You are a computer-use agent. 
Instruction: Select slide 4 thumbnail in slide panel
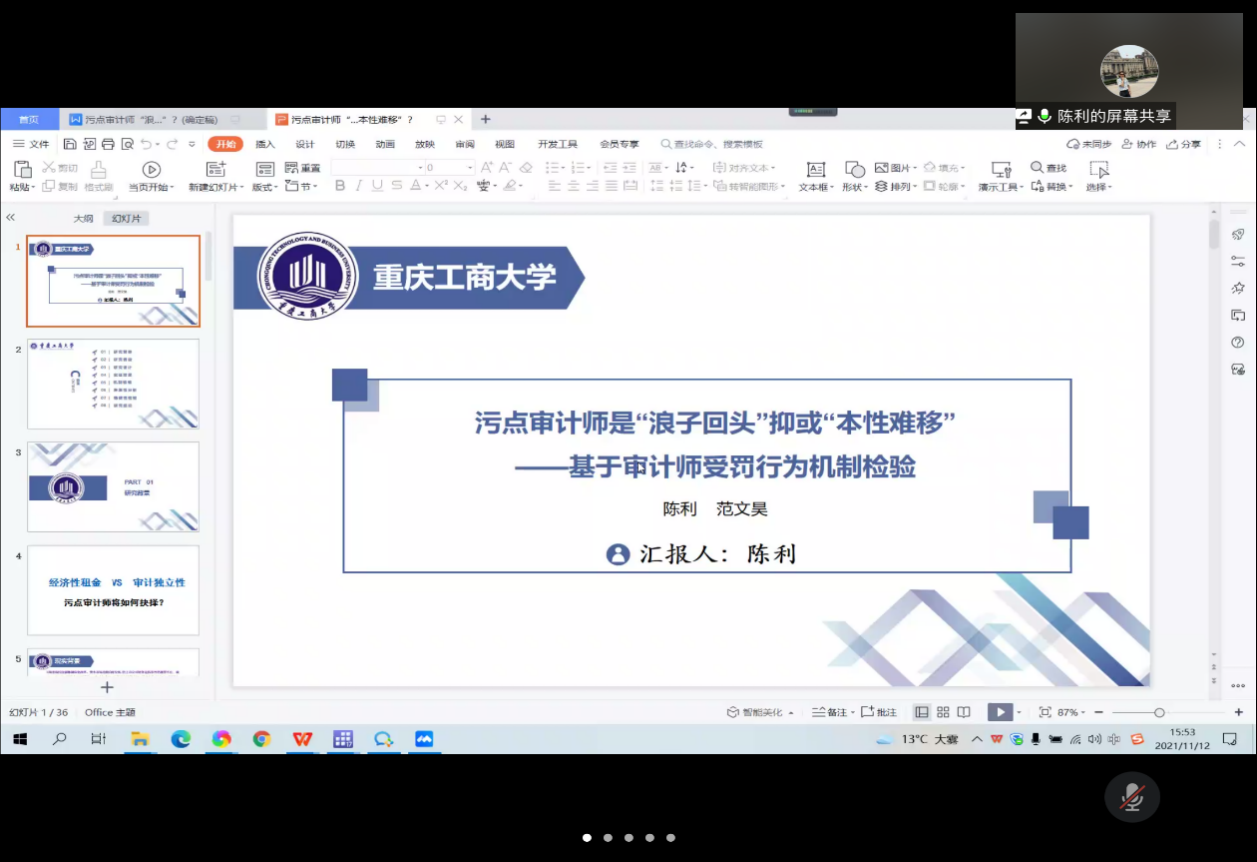113,590
